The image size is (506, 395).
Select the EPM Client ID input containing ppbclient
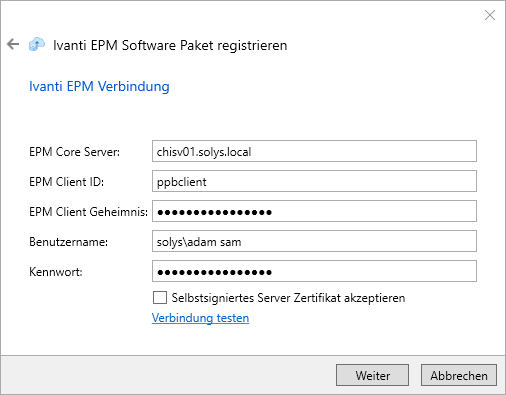[x=314, y=181]
